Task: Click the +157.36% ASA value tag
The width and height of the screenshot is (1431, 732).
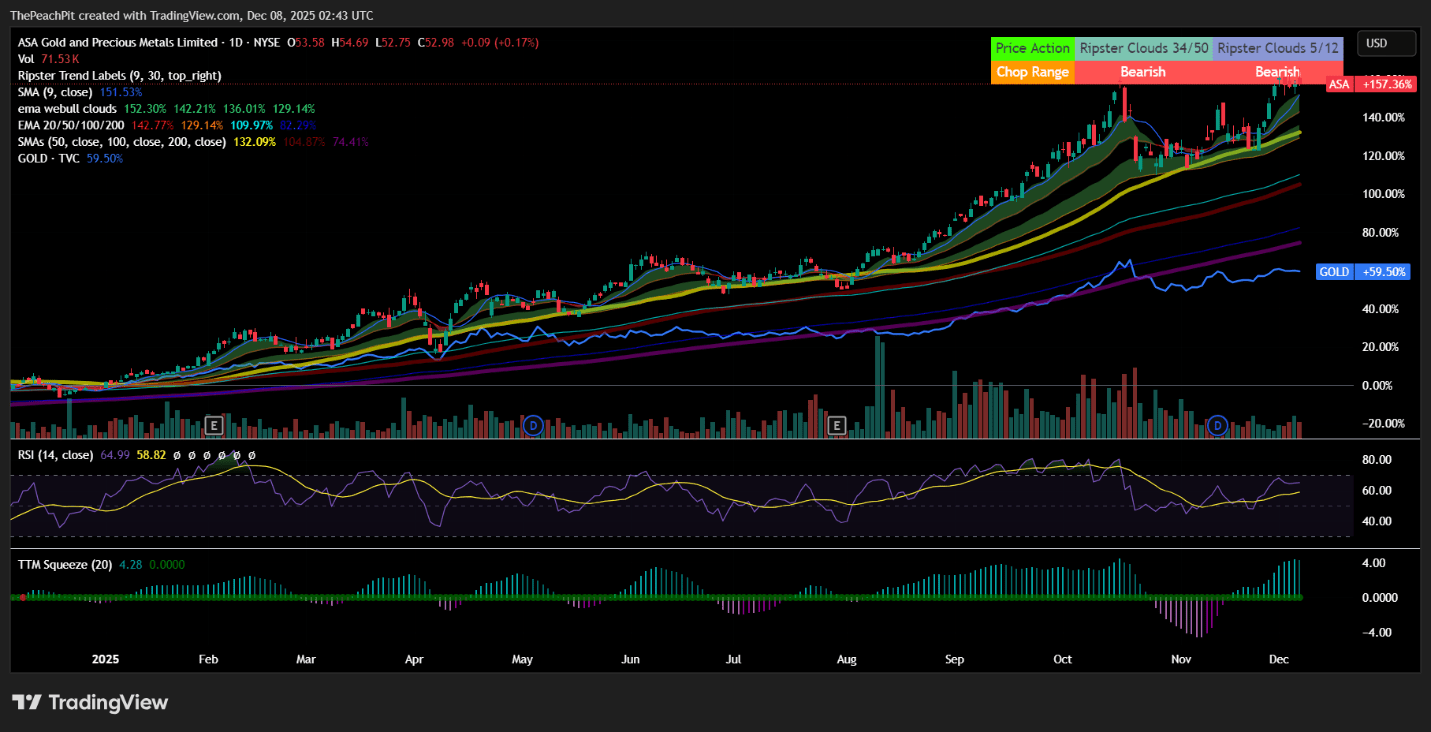Action: click(x=1387, y=85)
